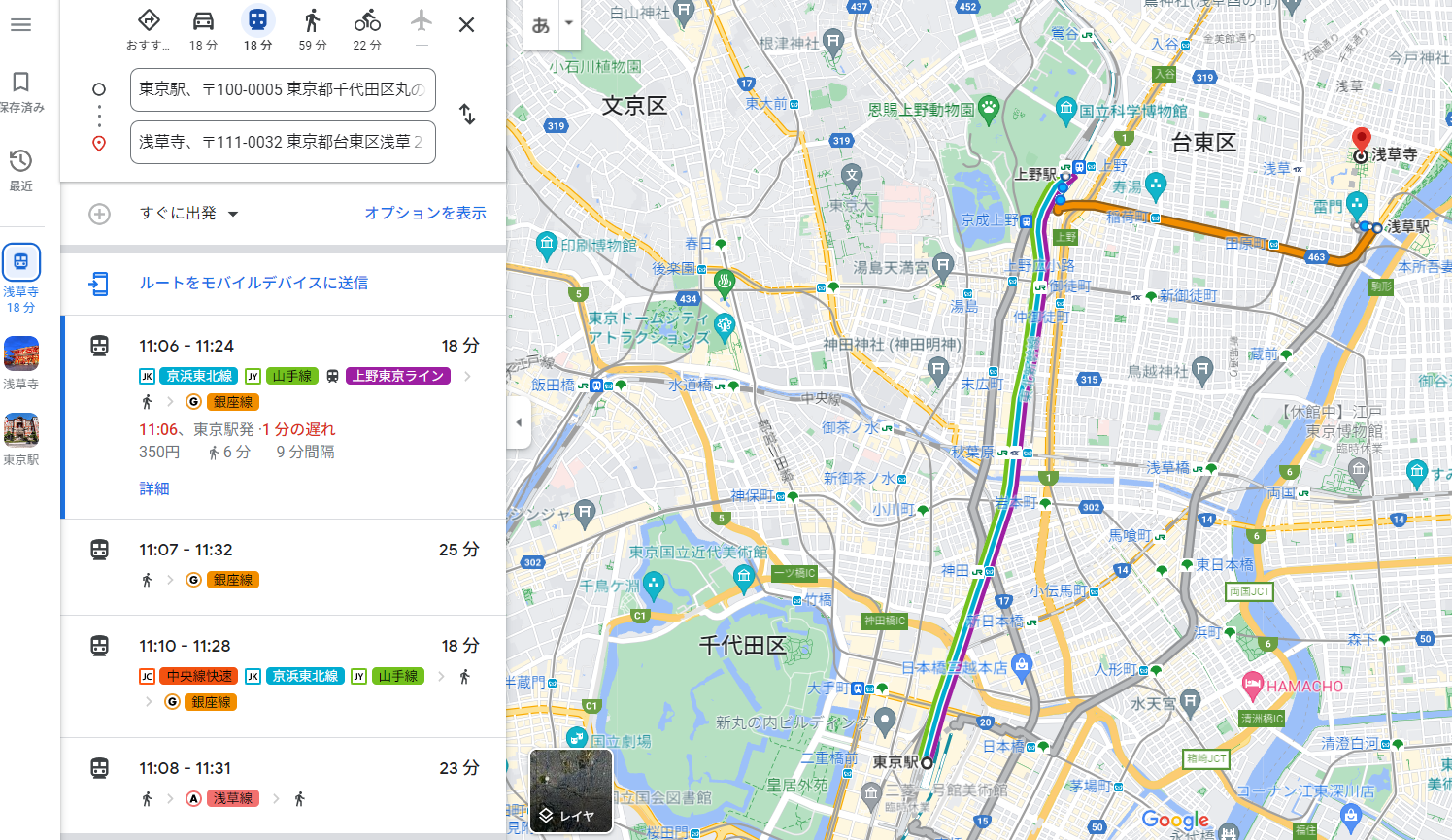Open the input method dropdown arrow

(569, 23)
